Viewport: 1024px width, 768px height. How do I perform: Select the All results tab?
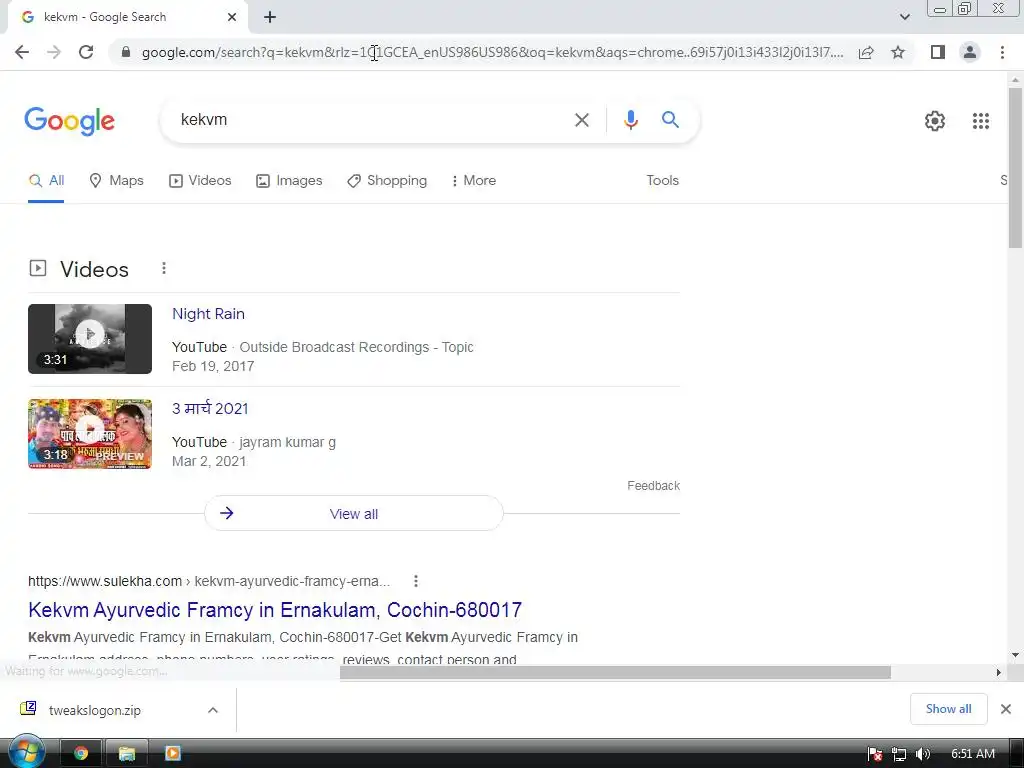[x=46, y=181]
